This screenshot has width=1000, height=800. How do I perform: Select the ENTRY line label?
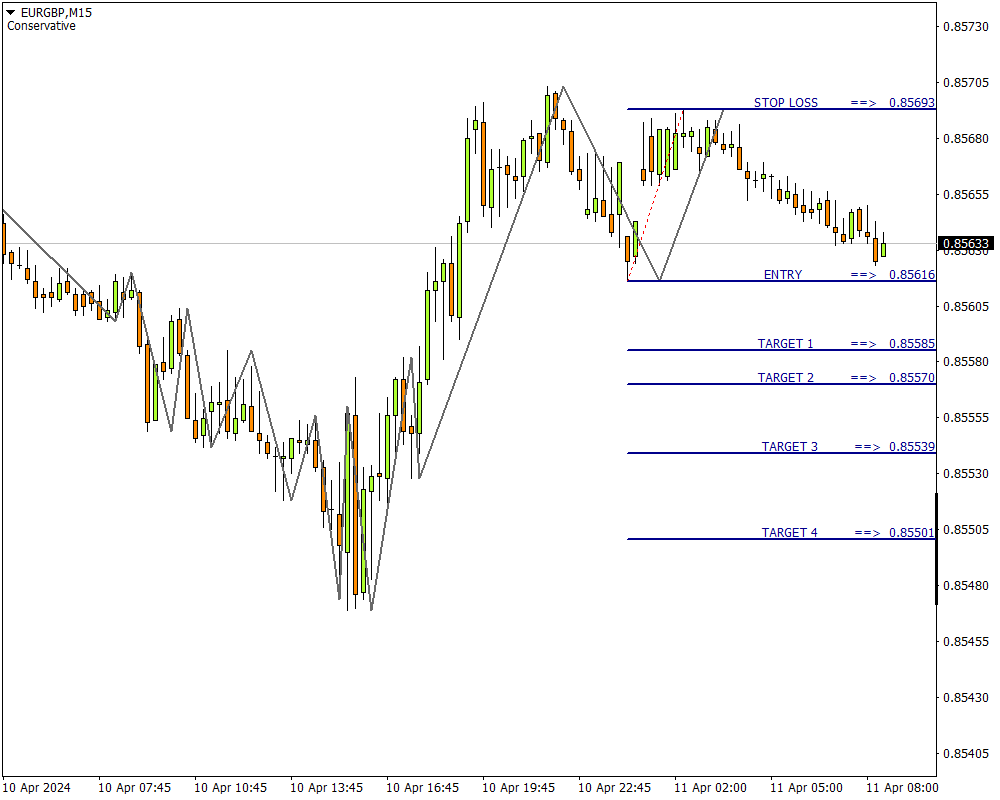[782, 275]
